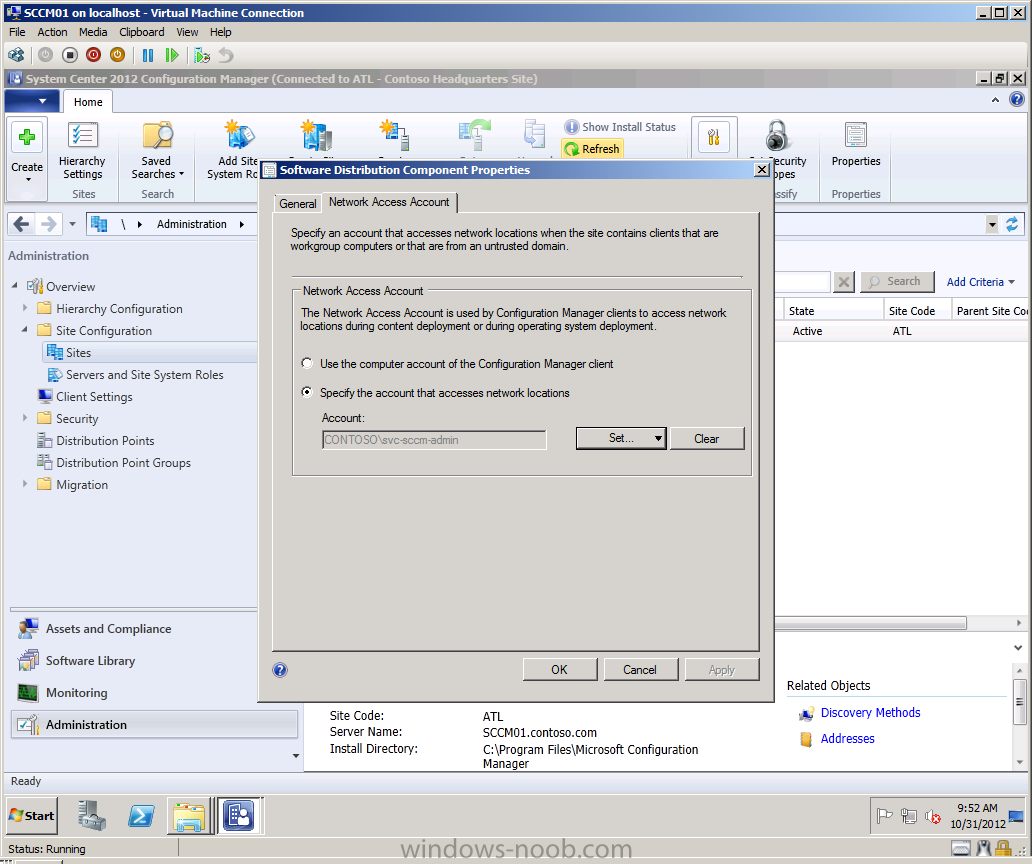
Task: Click the Action Center flag tray icon
Action: 885,817
